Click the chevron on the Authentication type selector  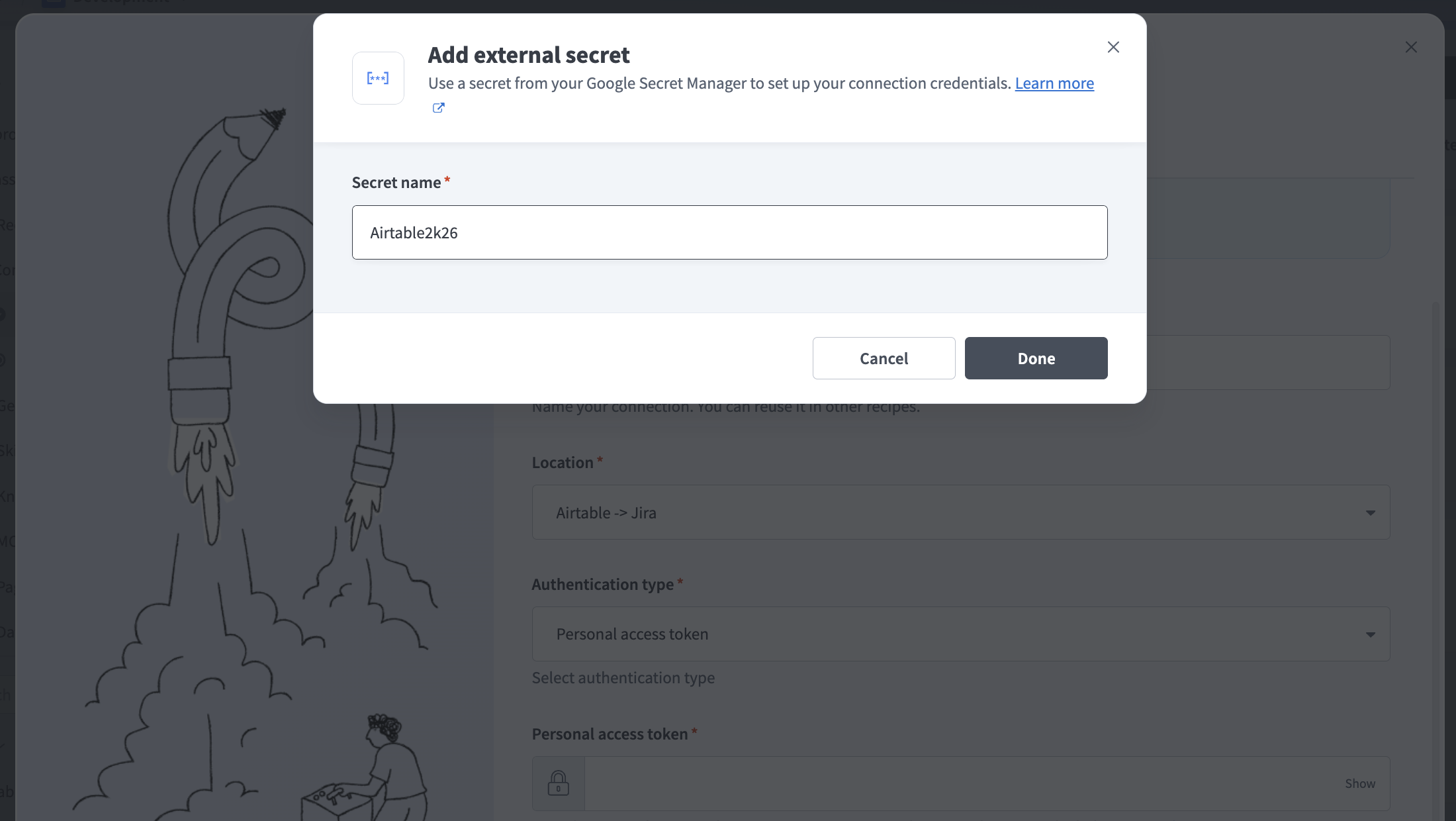[x=1371, y=634]
